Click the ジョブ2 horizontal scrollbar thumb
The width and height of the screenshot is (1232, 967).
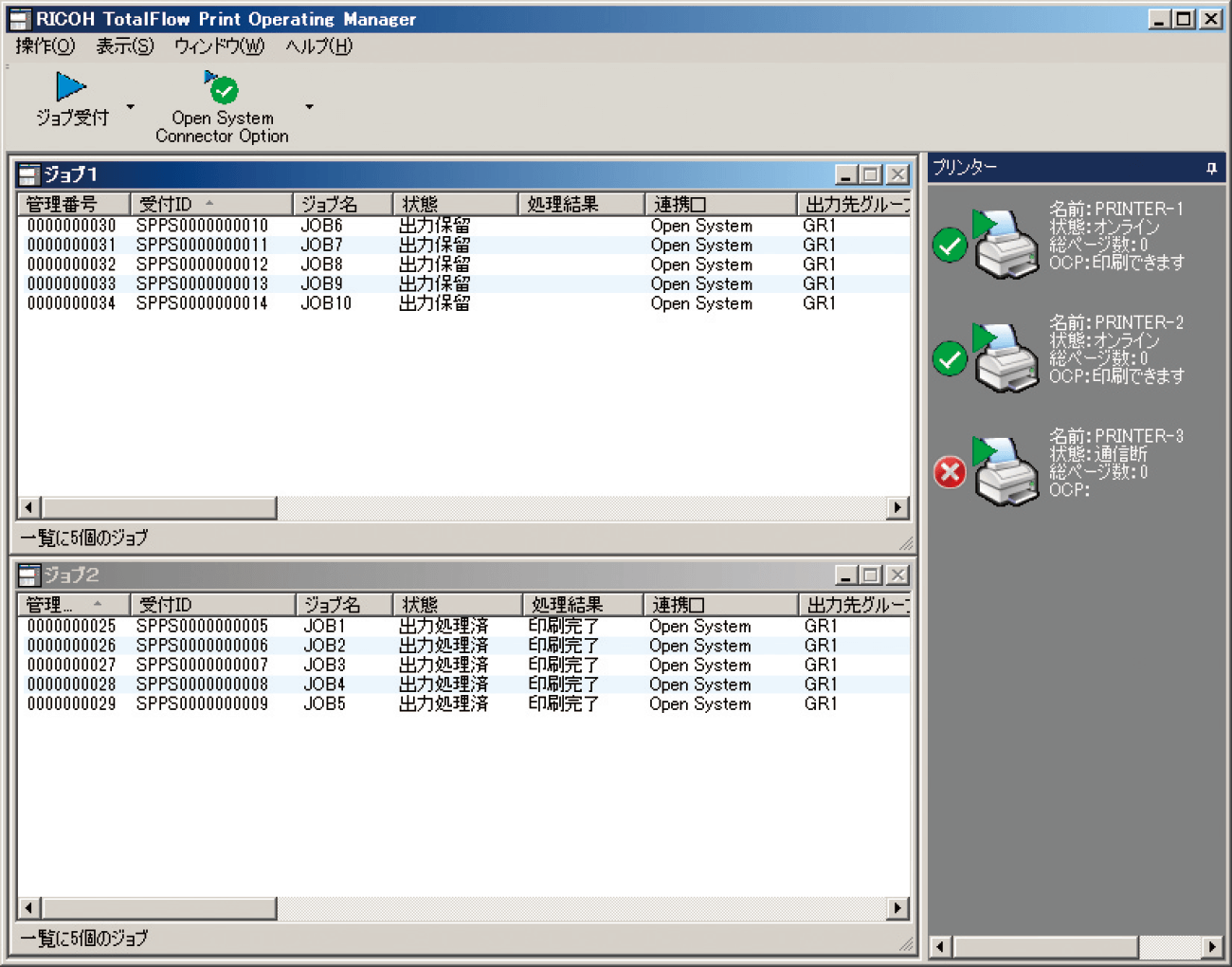click(159, 908)
